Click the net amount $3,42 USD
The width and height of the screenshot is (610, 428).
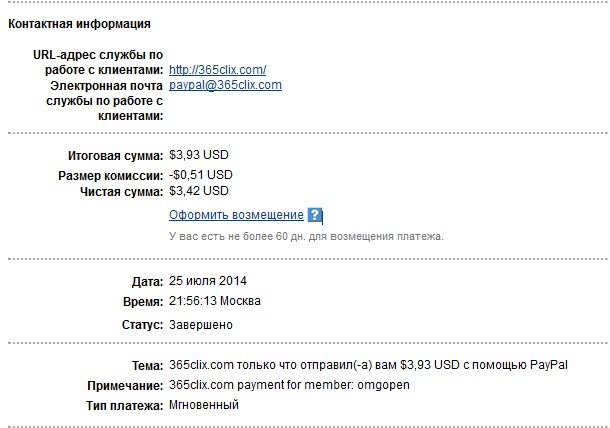point(199,190)
